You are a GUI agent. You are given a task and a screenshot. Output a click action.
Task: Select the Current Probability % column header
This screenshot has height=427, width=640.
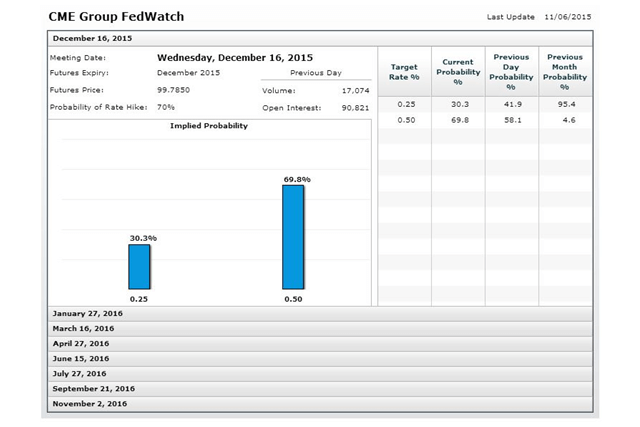click(x=458, y=72)
